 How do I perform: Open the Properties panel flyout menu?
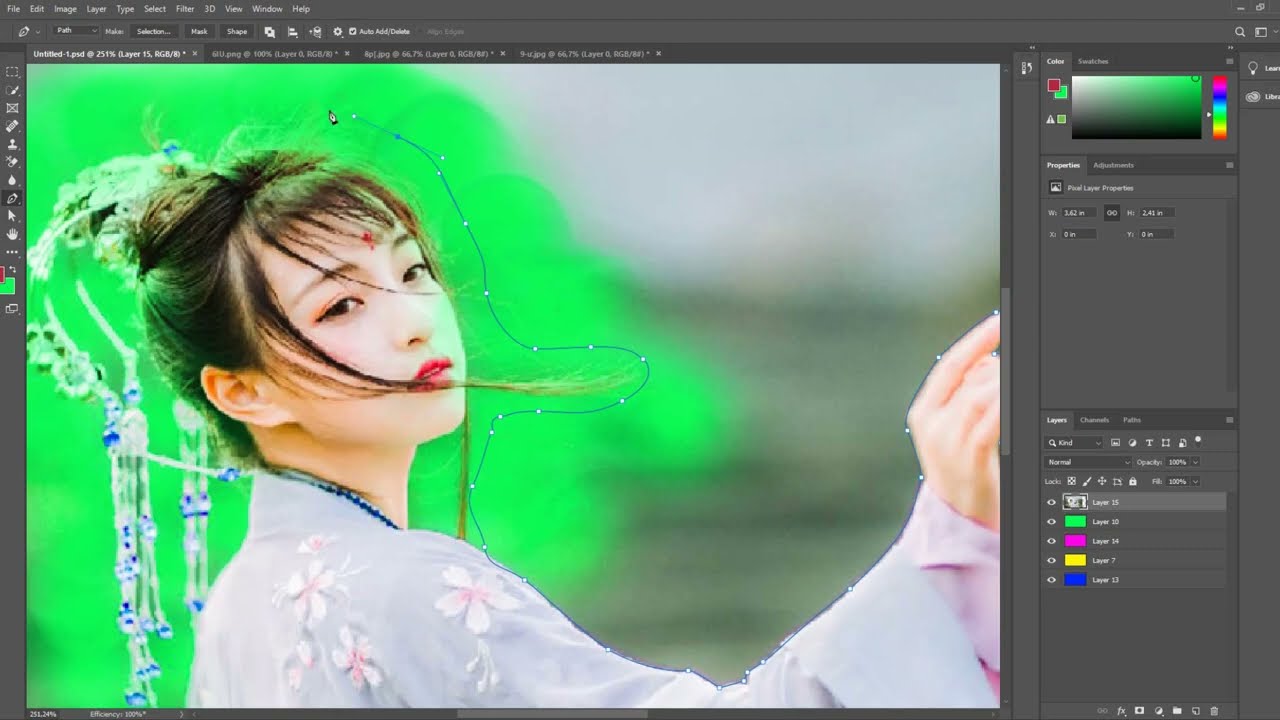[1229, 165]
